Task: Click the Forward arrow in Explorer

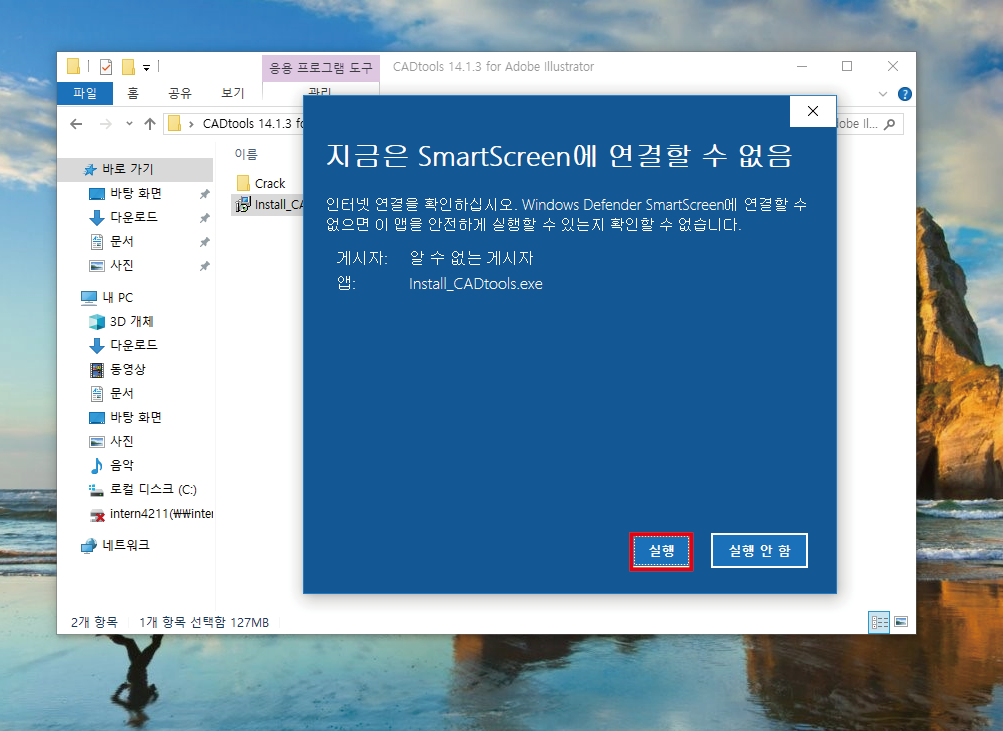Action: coord(106,124)
